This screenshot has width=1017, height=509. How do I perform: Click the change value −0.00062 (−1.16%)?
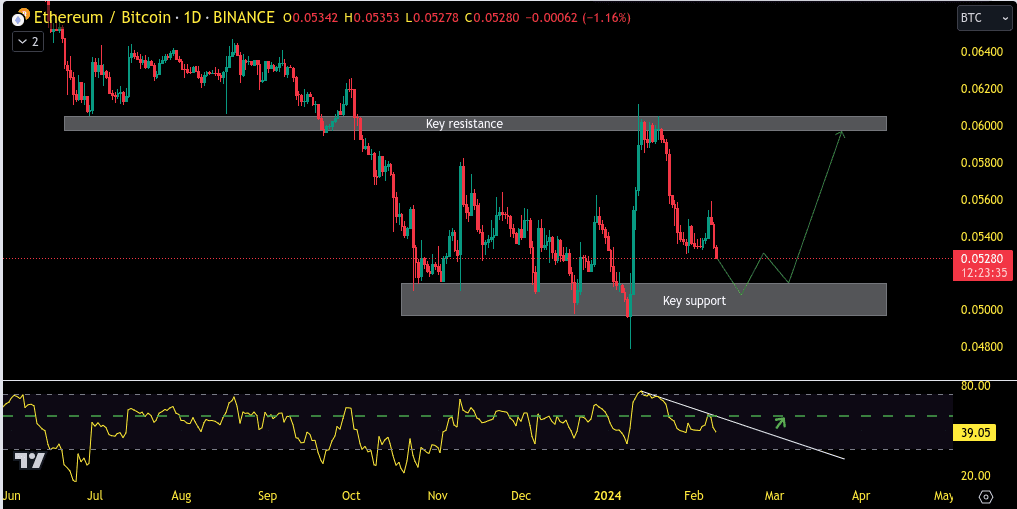click(x=577, y=18)
